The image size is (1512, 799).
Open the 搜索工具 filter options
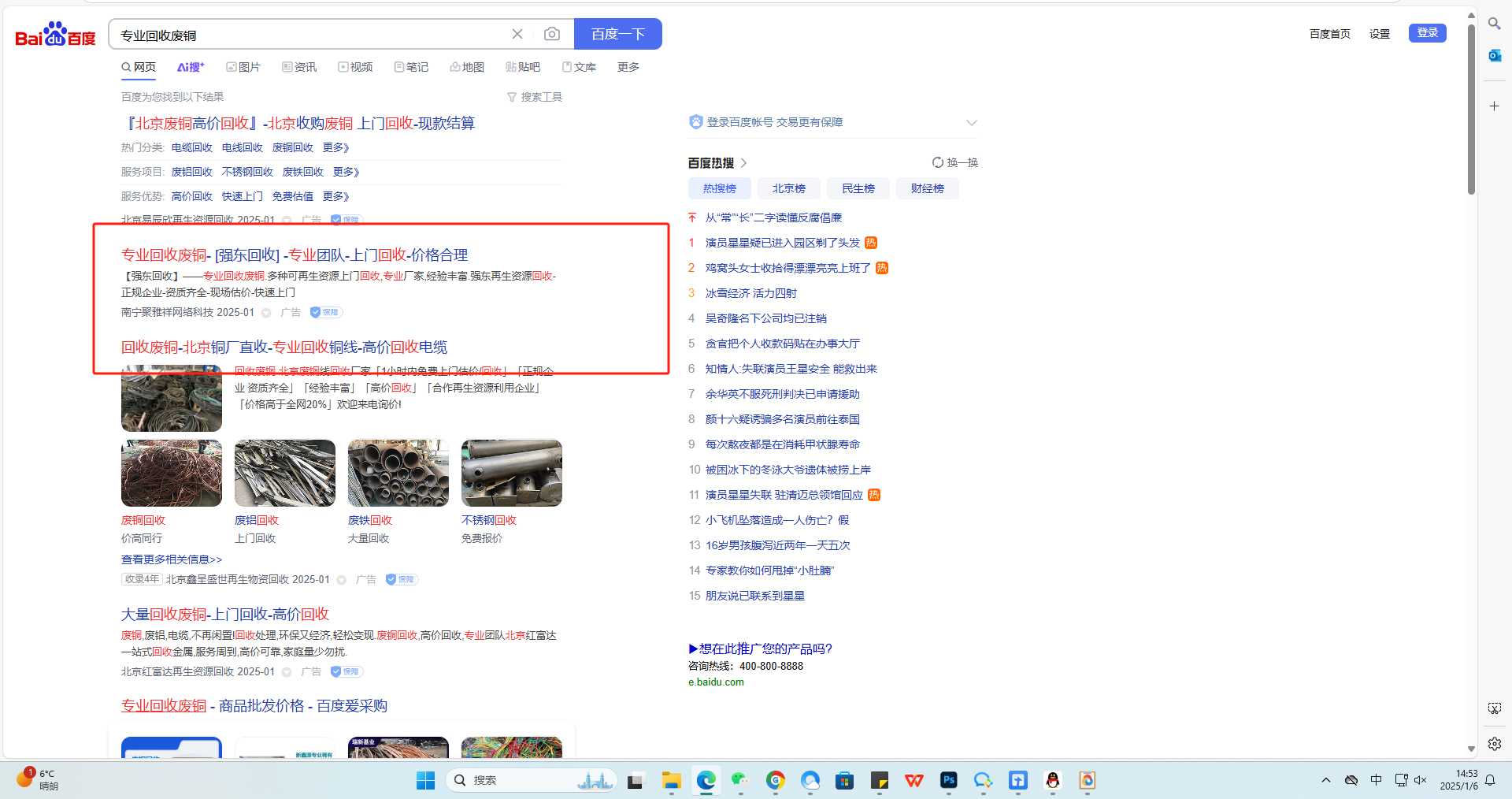(535, 97)
